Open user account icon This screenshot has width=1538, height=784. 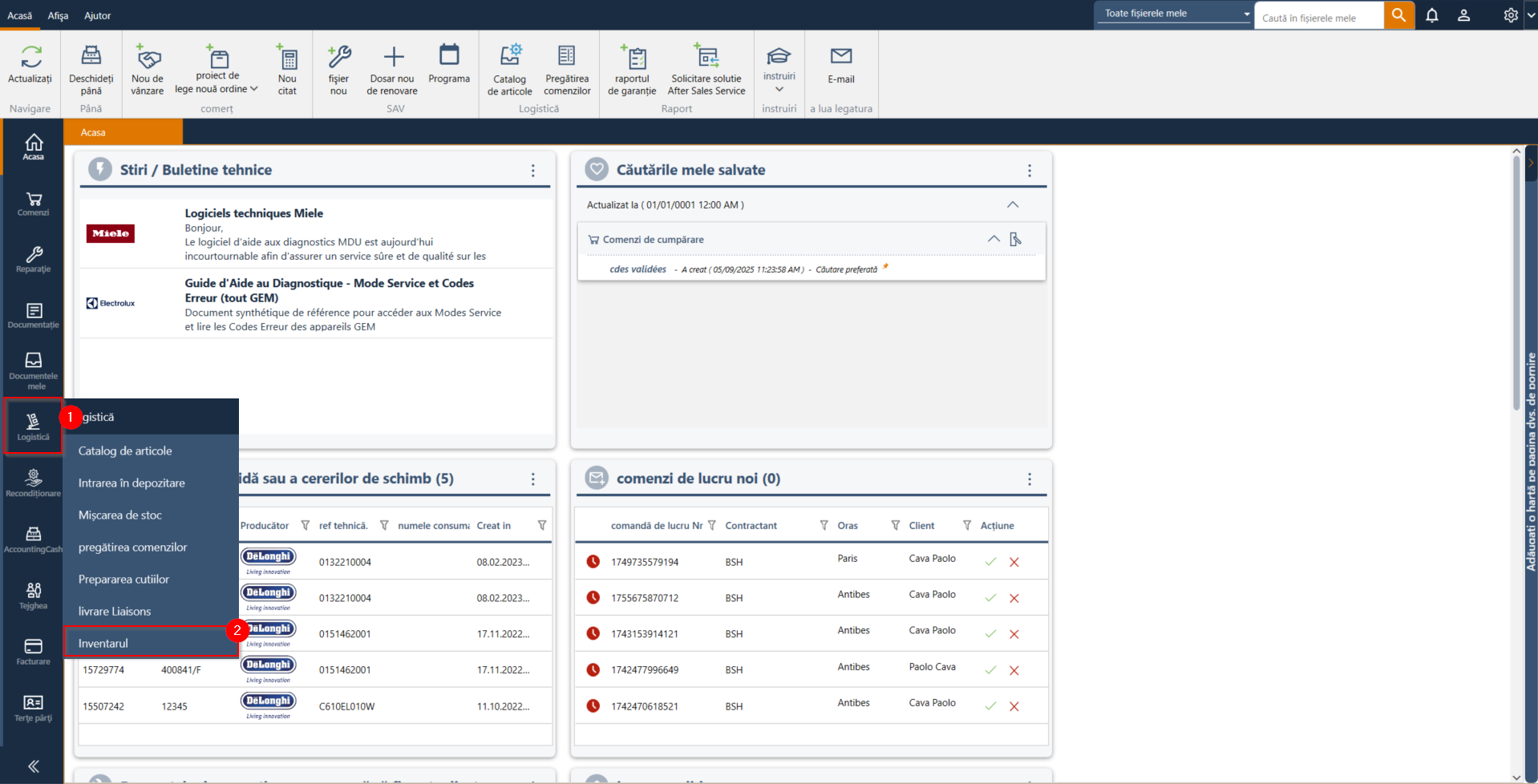coord(1463,15)
